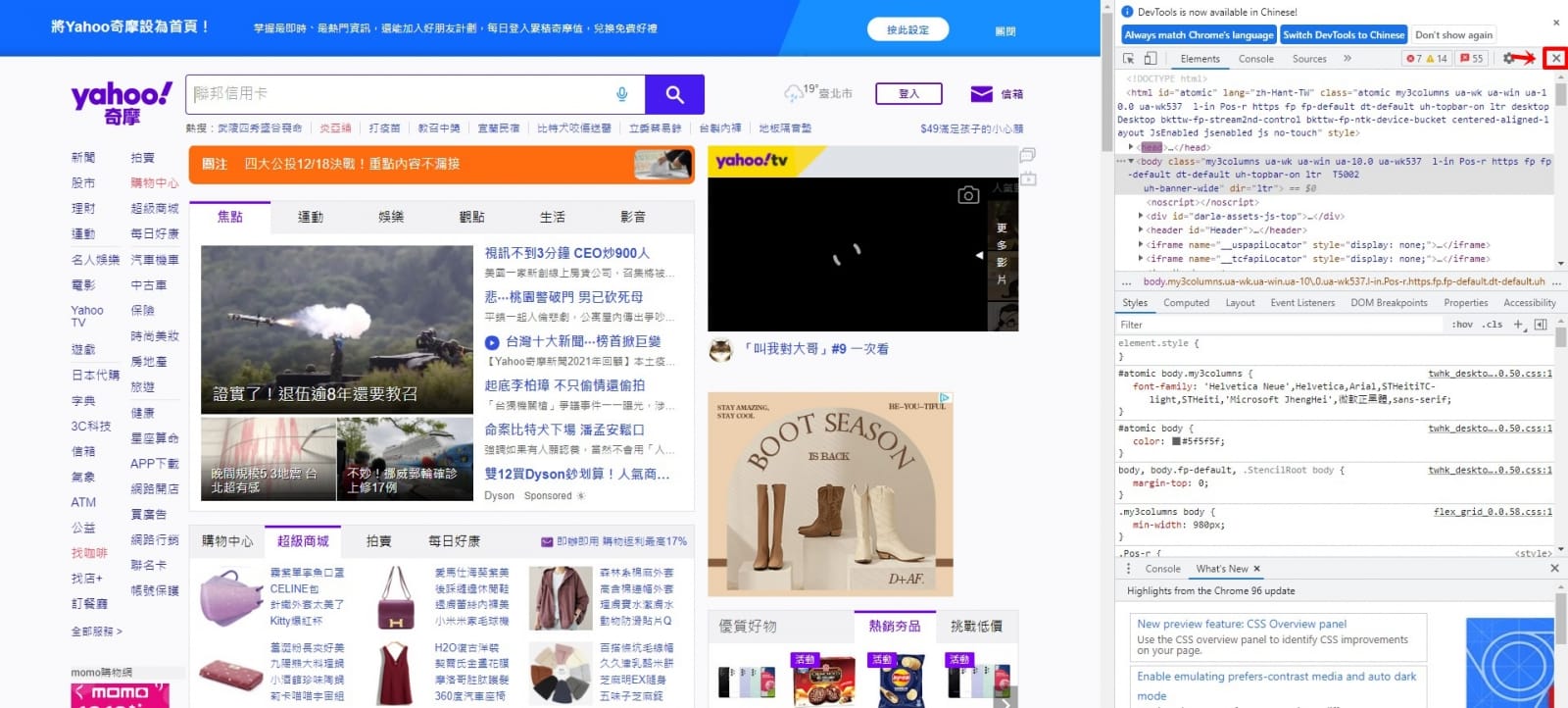Click the missile launch news image
This screenshot has width=1568, height=708.
point(337,330)
